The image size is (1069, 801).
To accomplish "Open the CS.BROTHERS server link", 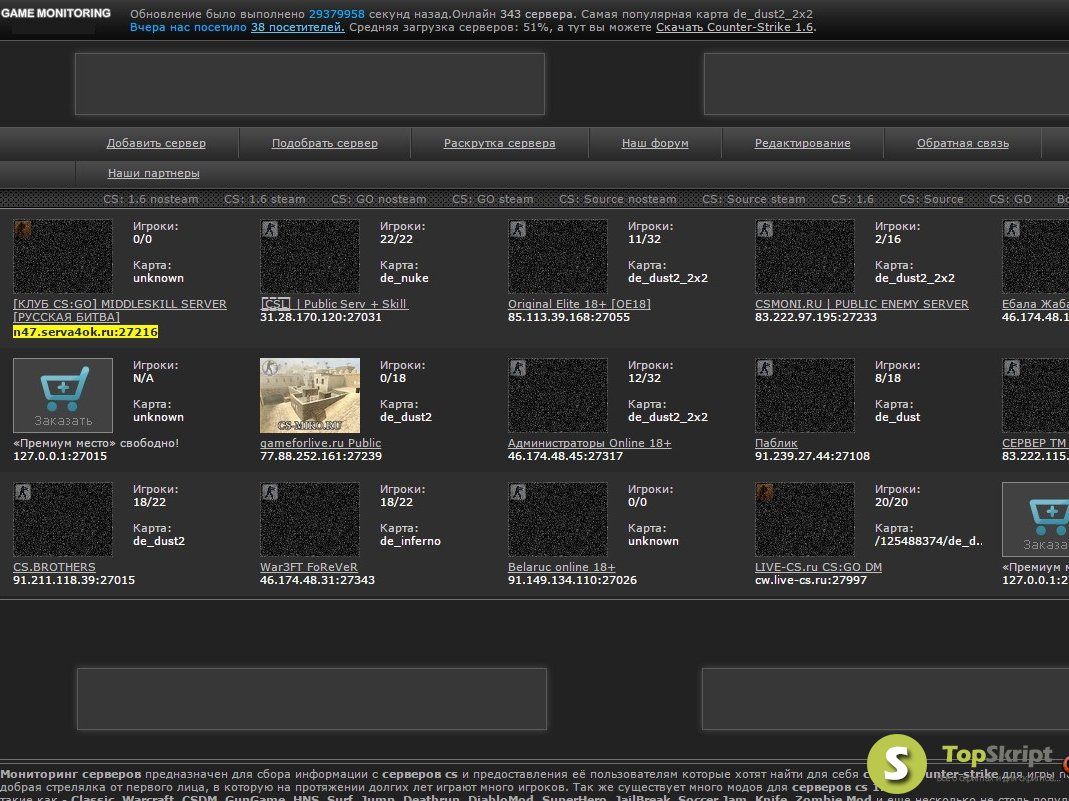I will 55,567.
